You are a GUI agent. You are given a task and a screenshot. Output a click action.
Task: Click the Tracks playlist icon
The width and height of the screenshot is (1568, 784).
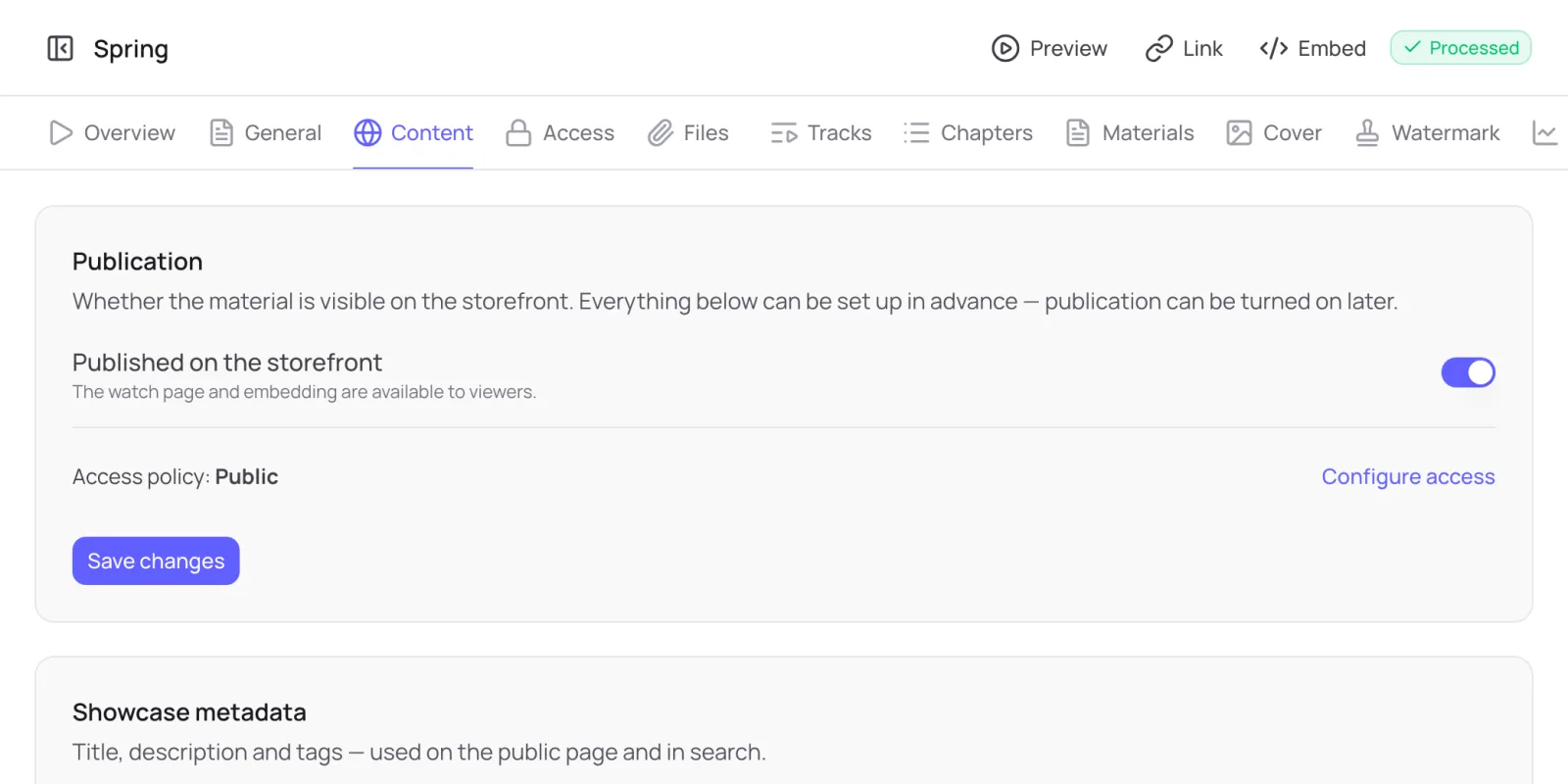[x=784, y=132]
